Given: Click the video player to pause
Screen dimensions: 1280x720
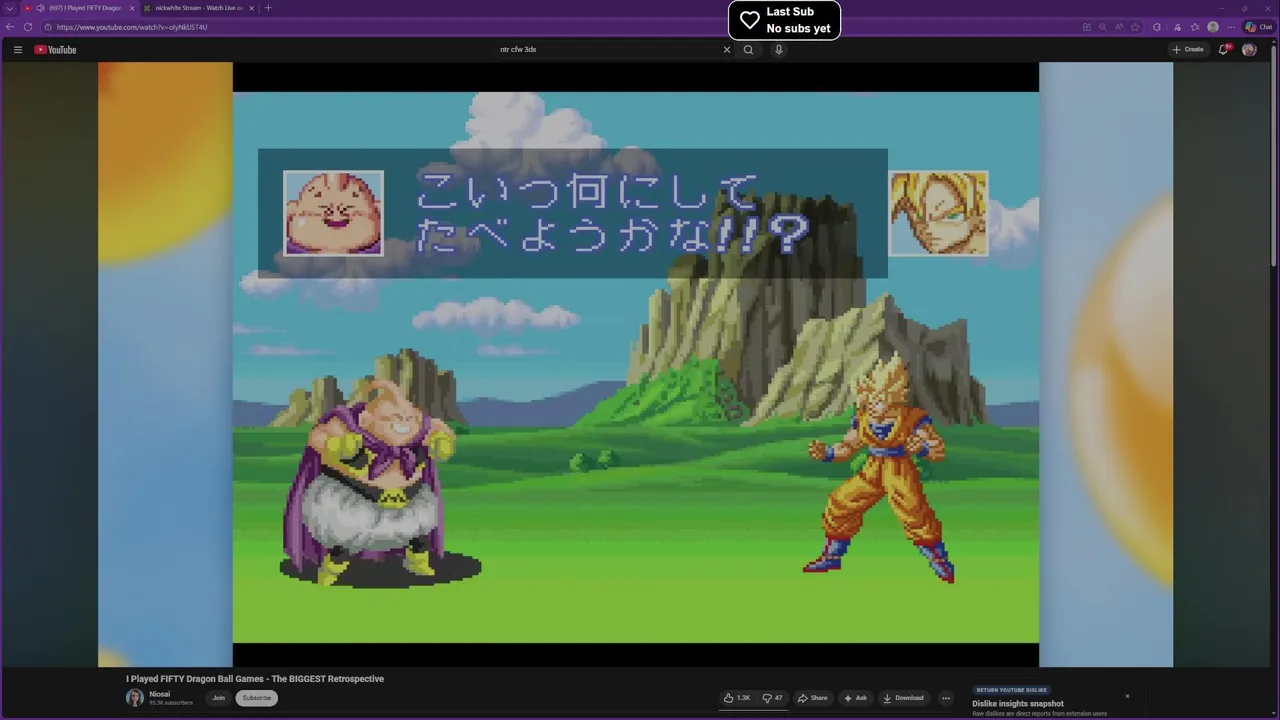Looking at the screenshot, I should click(x=636, y=365).
